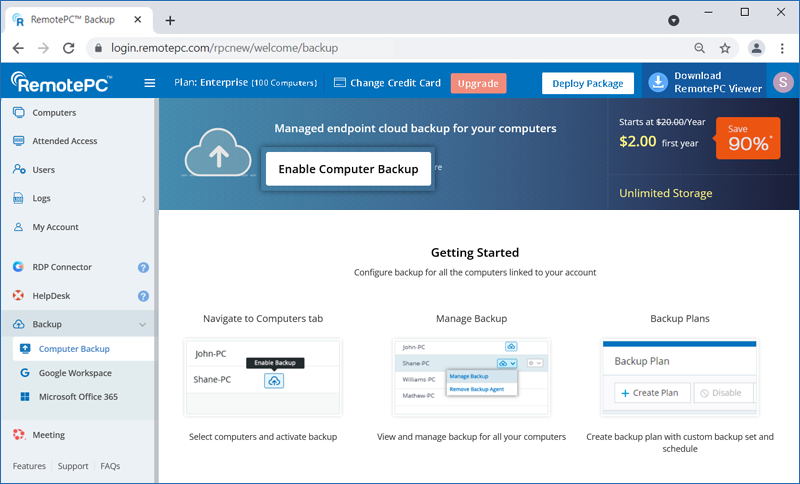This screenshot has width=800, height=484.
Task: Bookmark this page with the star icon
Action: [725, 47]
